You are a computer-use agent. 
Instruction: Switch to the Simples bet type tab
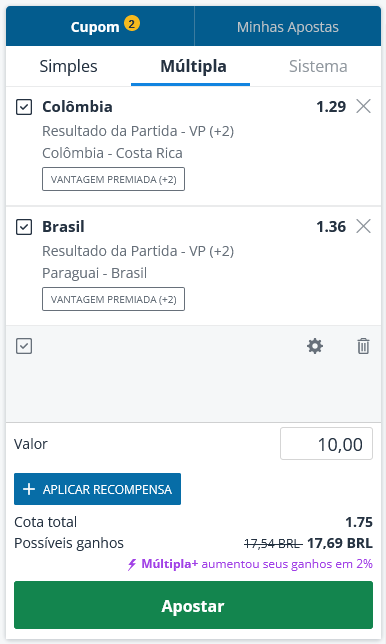(x=69, y=66)
